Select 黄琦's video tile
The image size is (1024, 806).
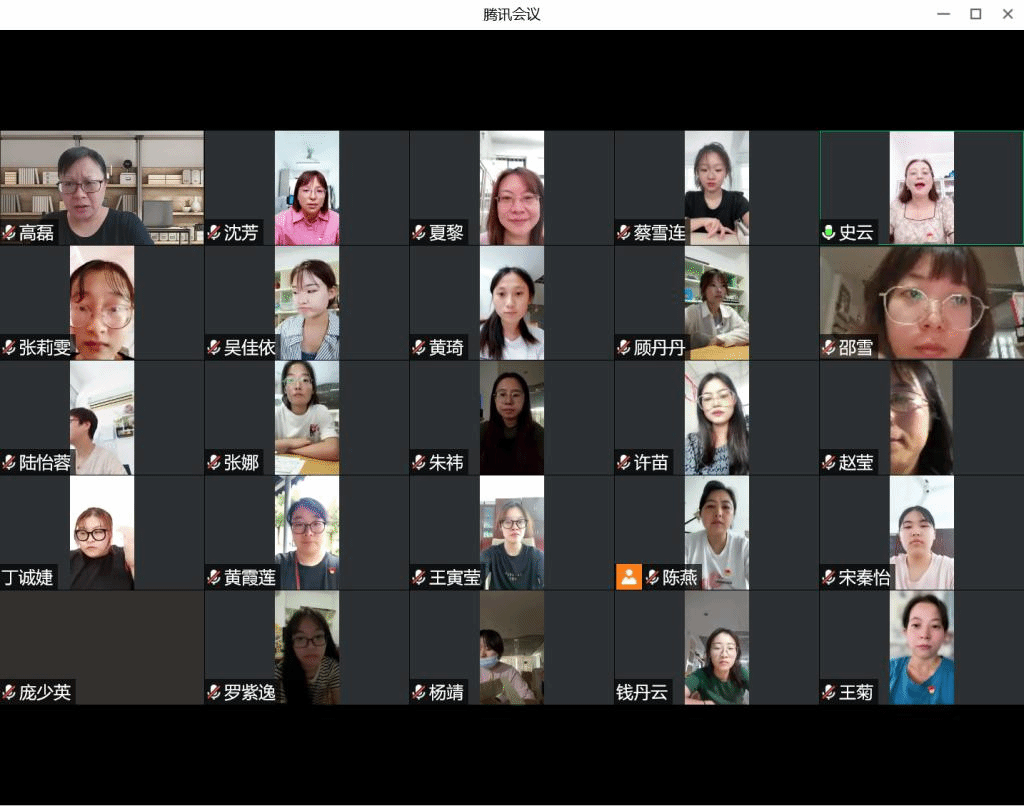click(x=512, y=303)
